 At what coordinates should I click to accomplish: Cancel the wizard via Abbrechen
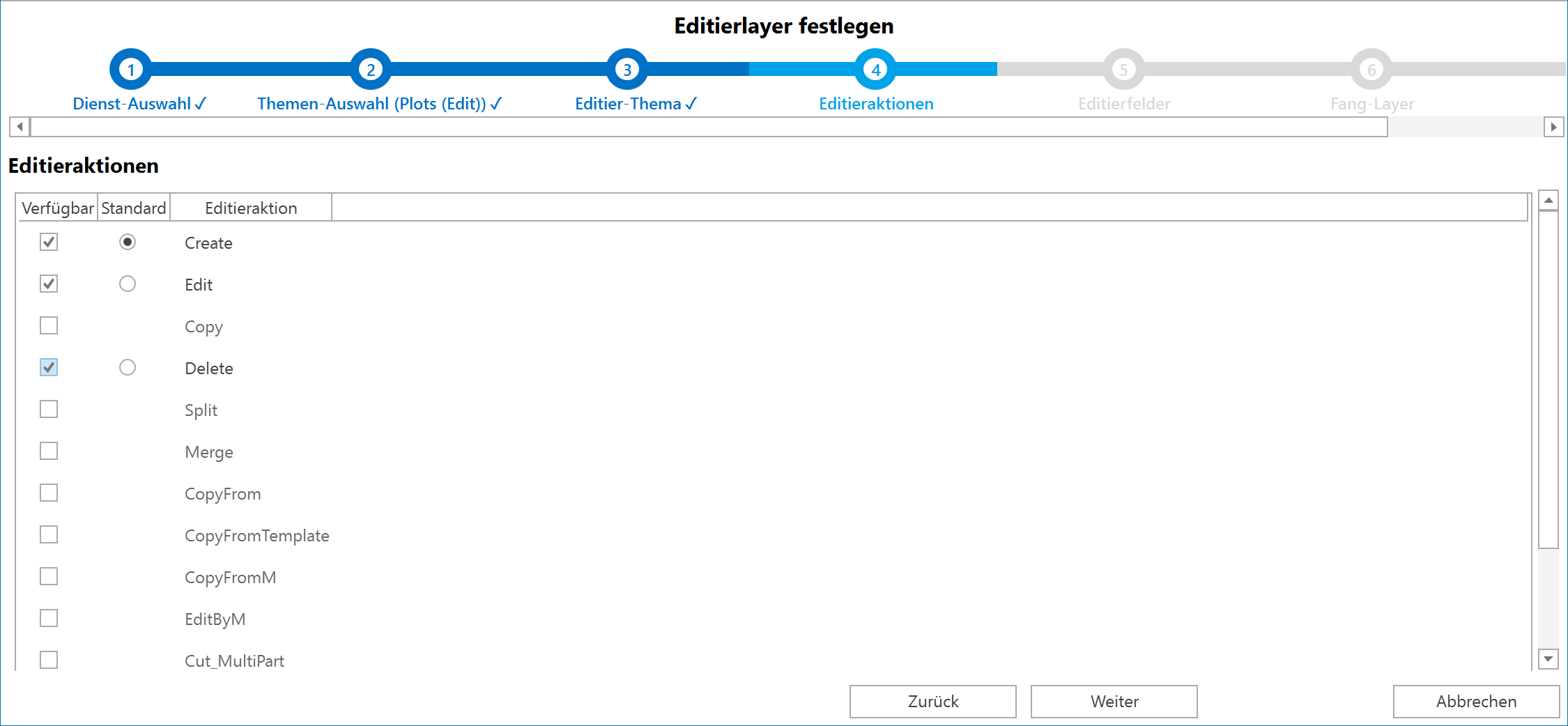click(1475, 701)
